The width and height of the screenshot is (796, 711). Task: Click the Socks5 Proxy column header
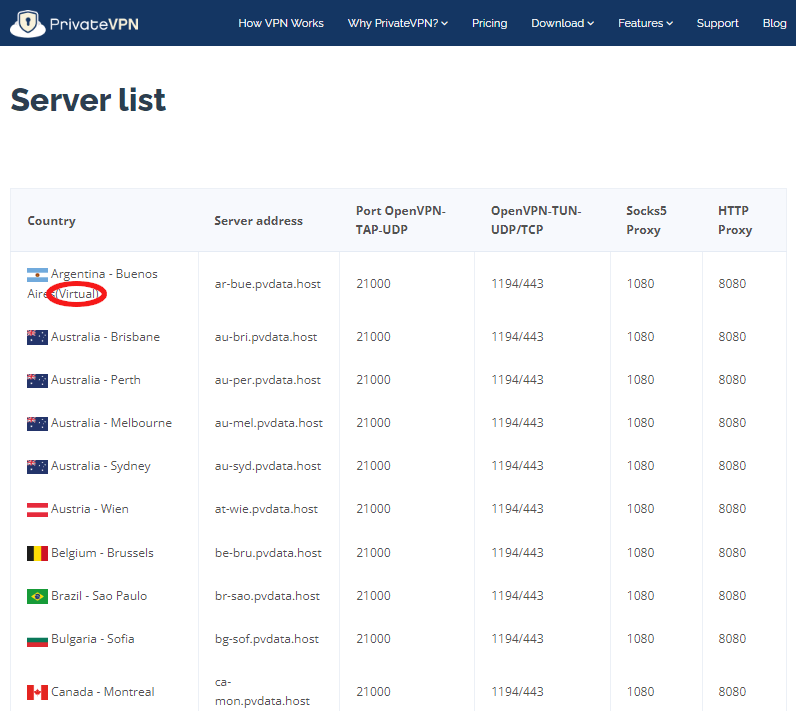point(646,220)
